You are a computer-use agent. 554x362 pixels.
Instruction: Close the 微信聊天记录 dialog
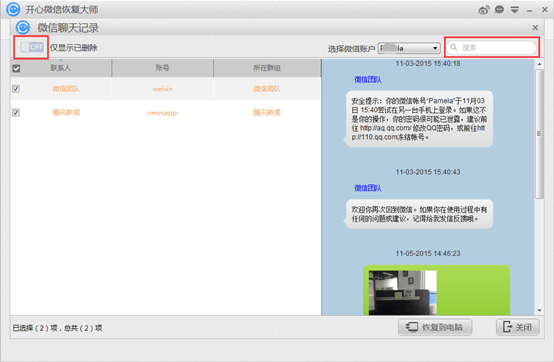click(x=535, y=28)
